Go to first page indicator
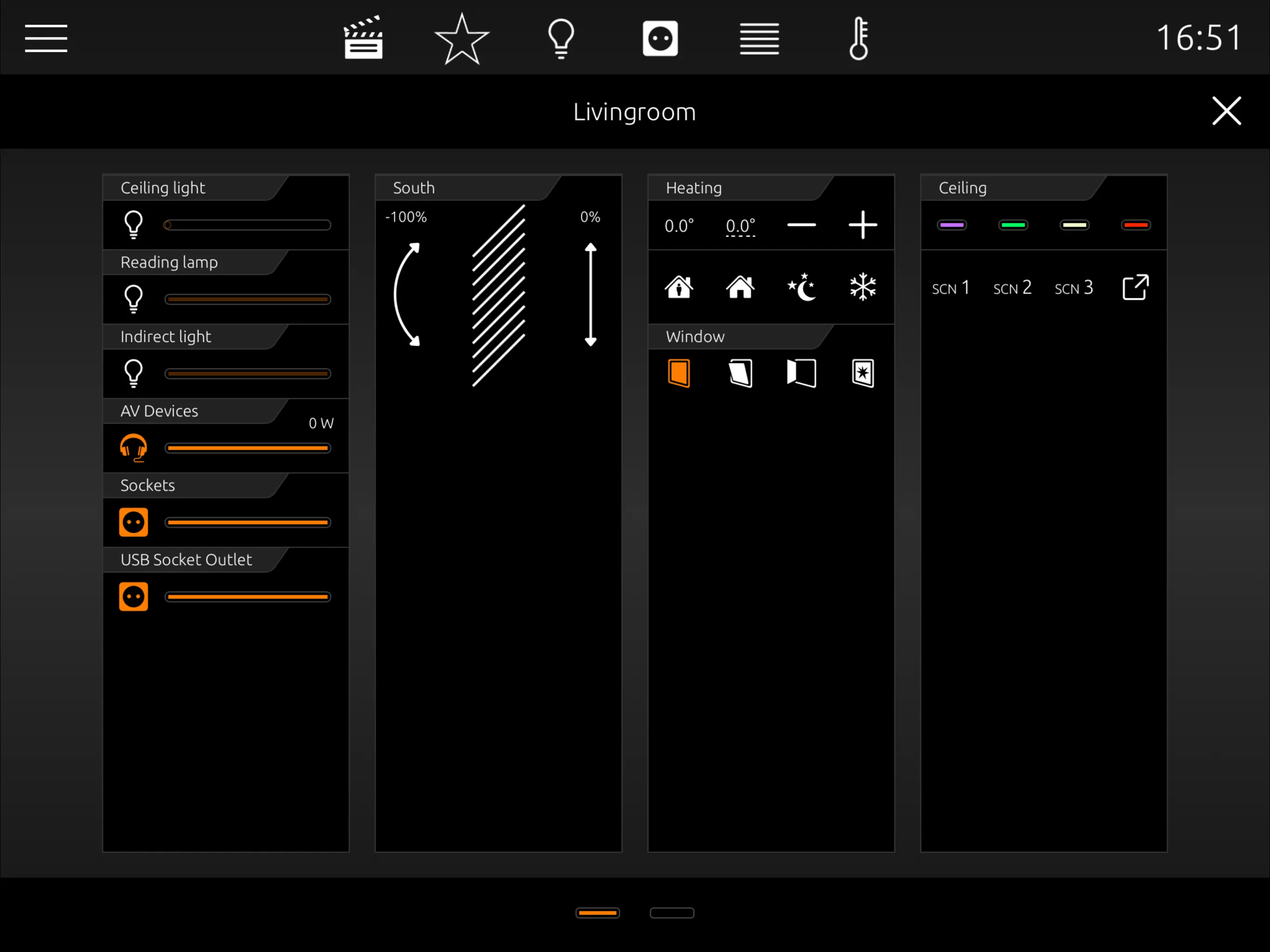1270x952 pixels. point(598,913)
